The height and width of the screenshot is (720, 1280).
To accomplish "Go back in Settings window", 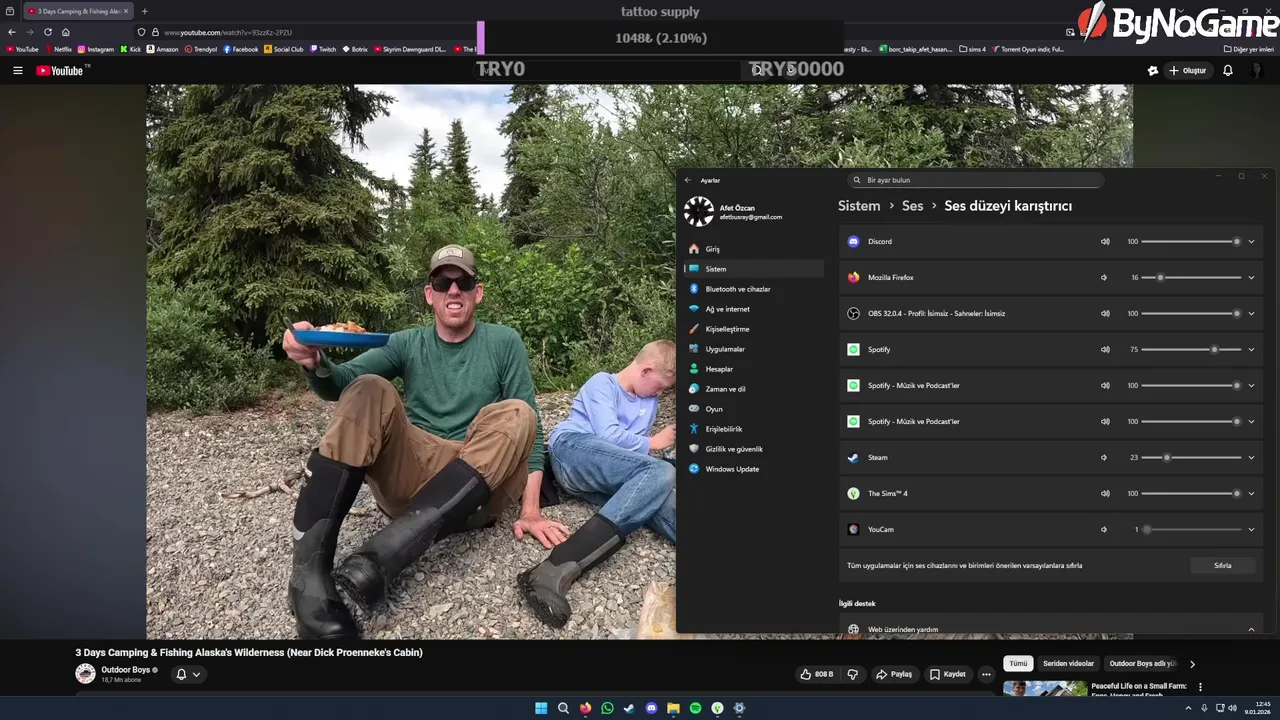I will pyautogui.click(x=688, y=180).
